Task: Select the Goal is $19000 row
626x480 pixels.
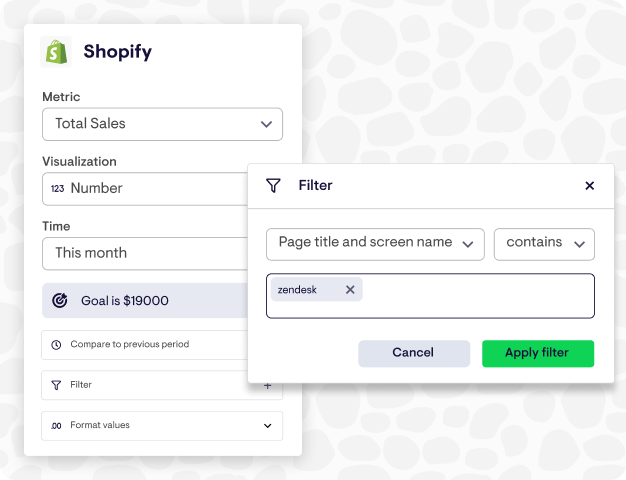Action: click(x=145, y=301)
